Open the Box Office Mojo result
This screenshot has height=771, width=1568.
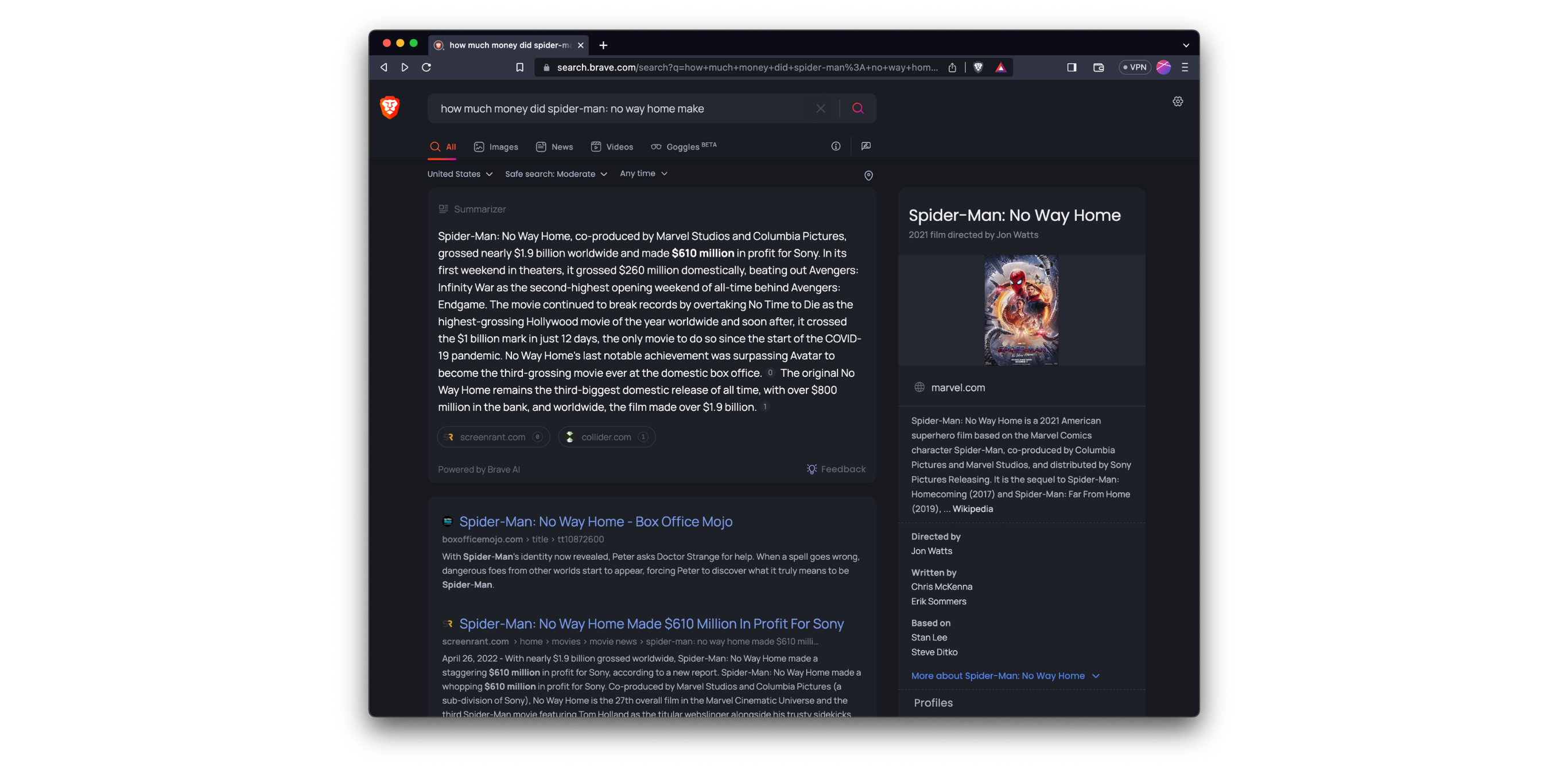click(595, 521)
